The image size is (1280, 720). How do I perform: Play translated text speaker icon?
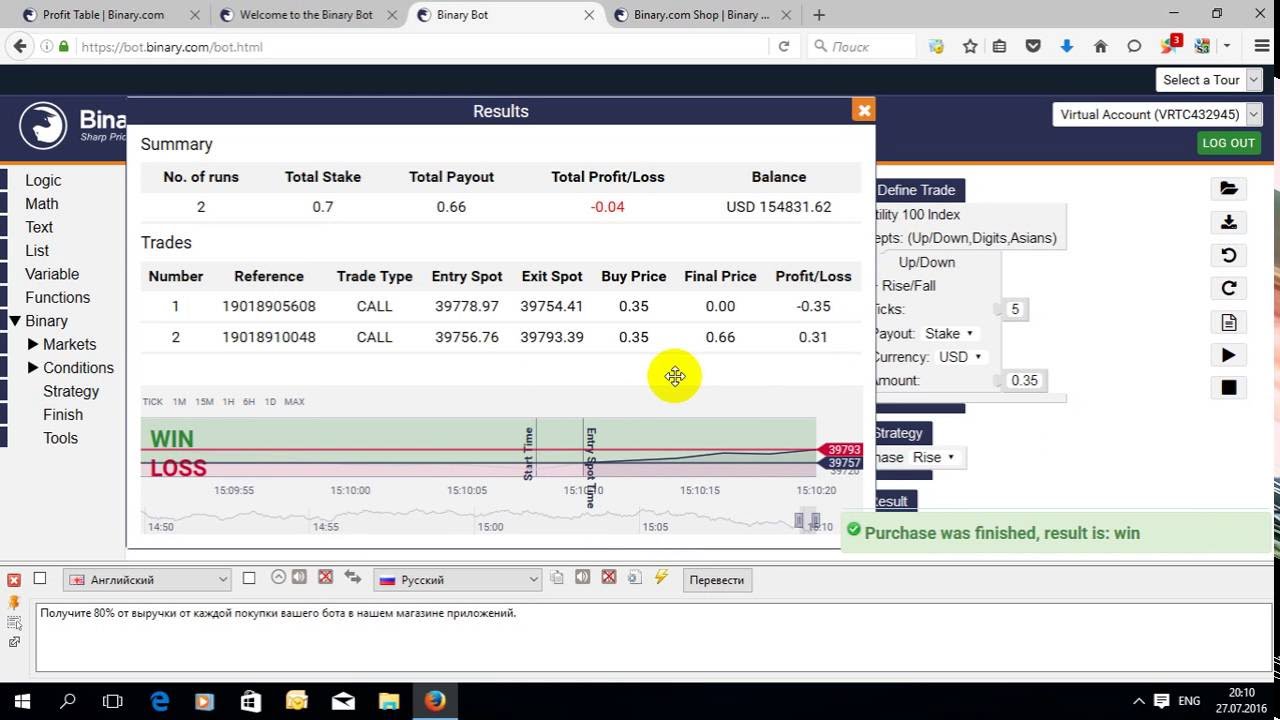coord(582,577)
